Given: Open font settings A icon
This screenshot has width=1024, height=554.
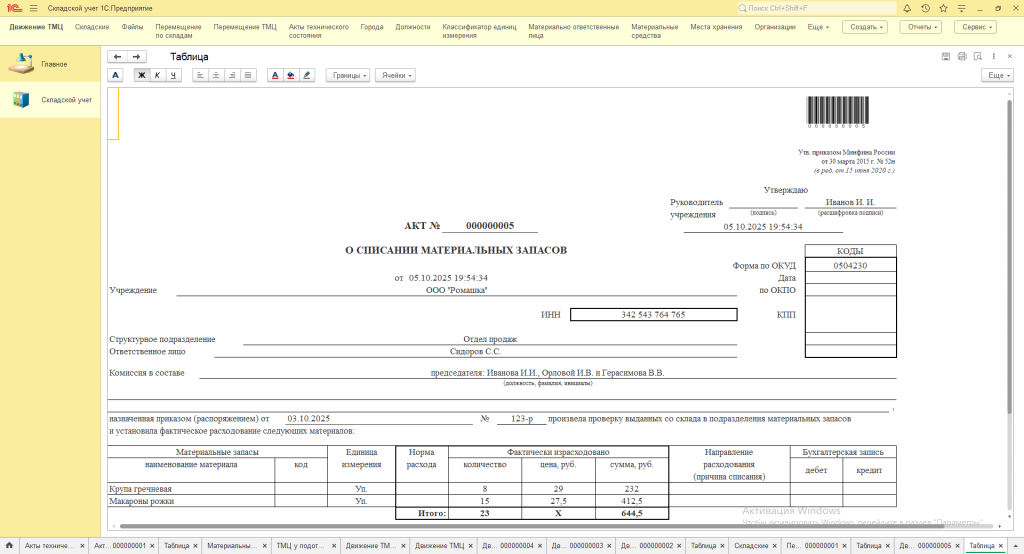Looking at the screenshot, I should point(116,75).
